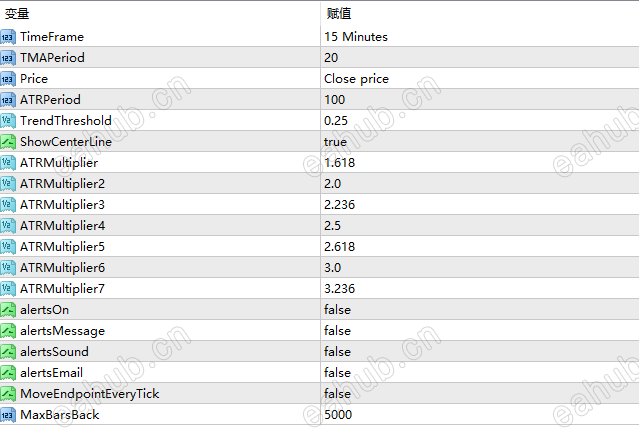Click the icon beside ATRPeriod
This screenshot has height=434, width=639.
8,99
